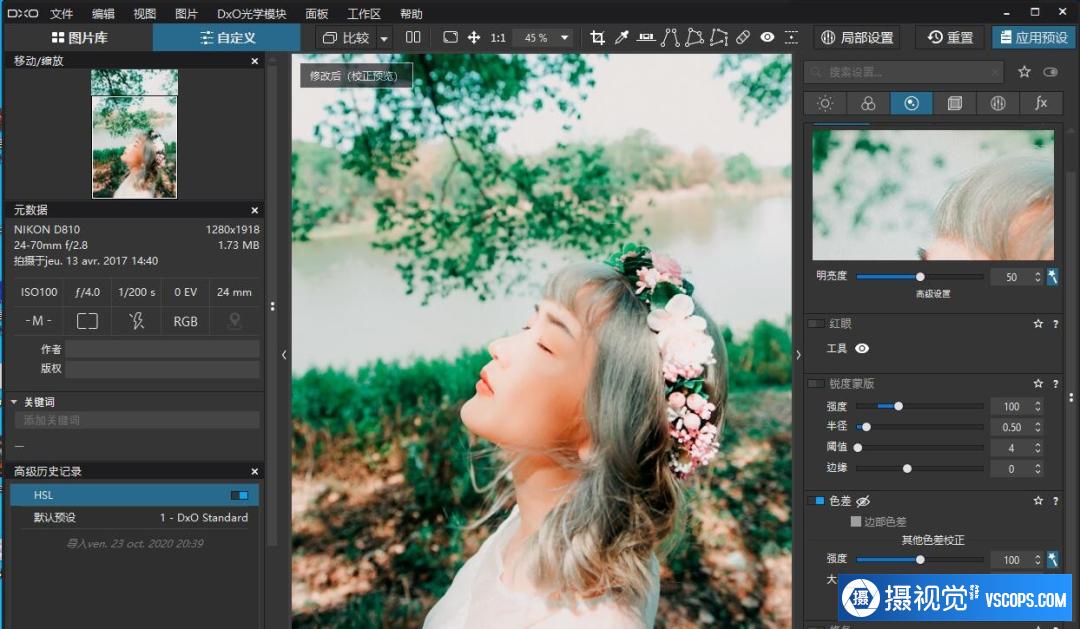Click the 应用预设 button
Image resolution: width=1080 pixels, height=629 pixels.
pos(1035,37)
